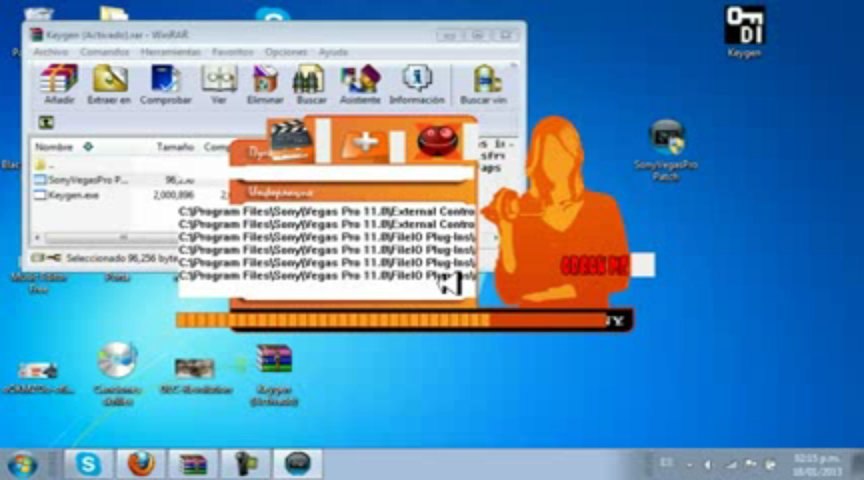864x480 pixels.
Task: Click the Buscar binoculars icon
Action: [311, 84]
